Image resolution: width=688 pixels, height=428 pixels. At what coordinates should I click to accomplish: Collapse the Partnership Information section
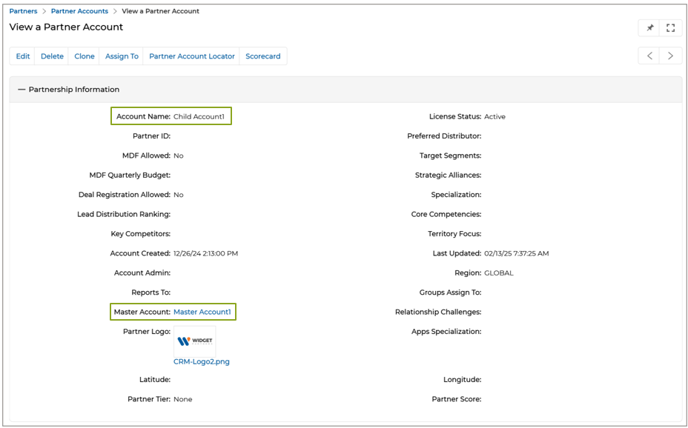click(21, 90)
